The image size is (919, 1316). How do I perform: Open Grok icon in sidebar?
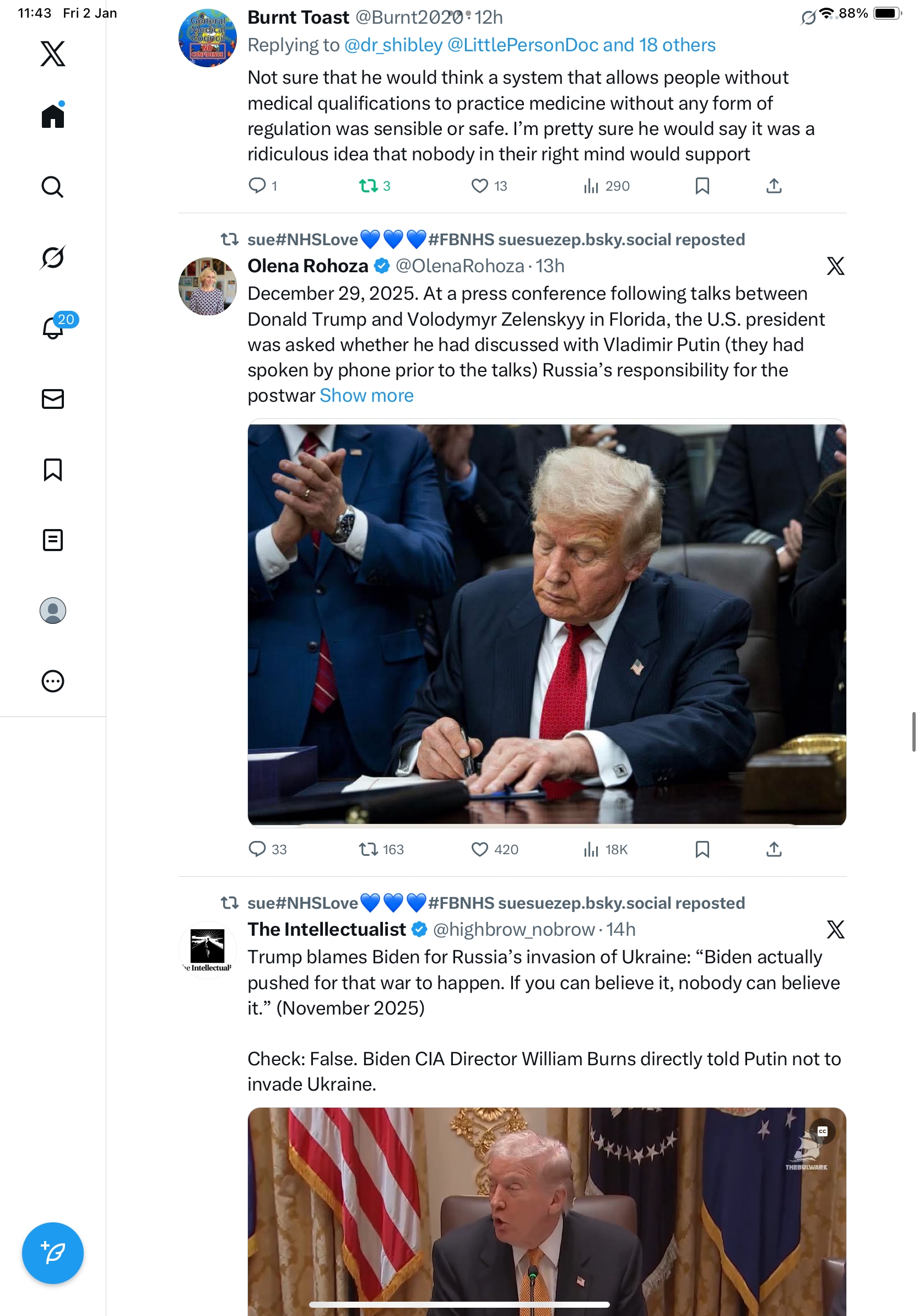tap(53, 257)
